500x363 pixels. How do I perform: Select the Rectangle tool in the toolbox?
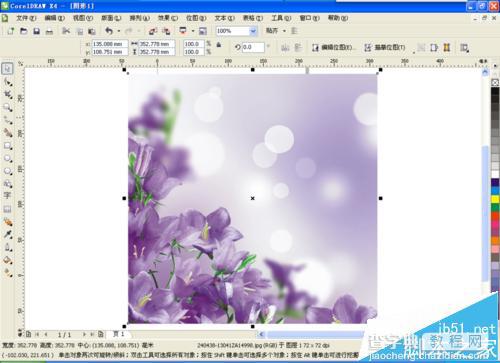coord(8,146)
